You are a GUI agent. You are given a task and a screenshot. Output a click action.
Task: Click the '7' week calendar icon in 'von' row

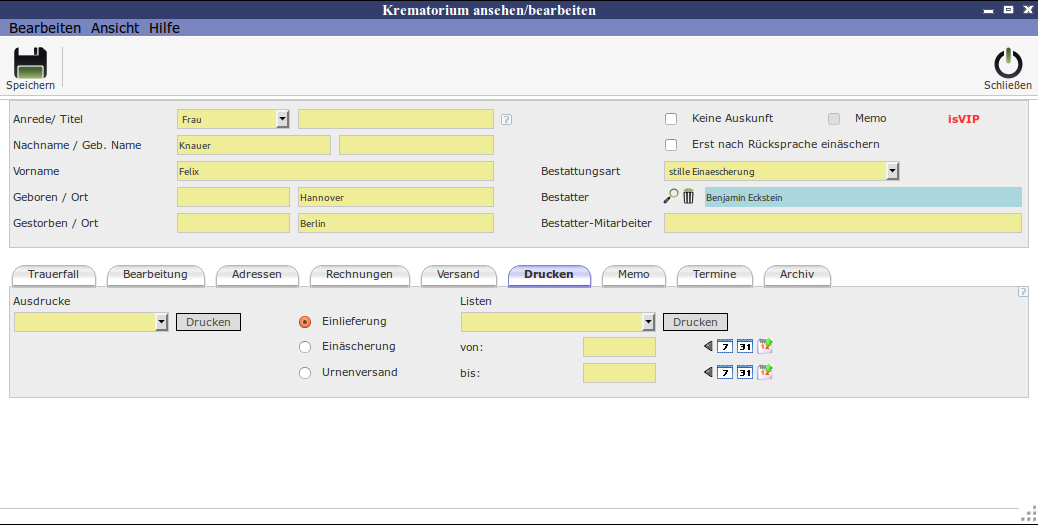(x=726, y=346)
